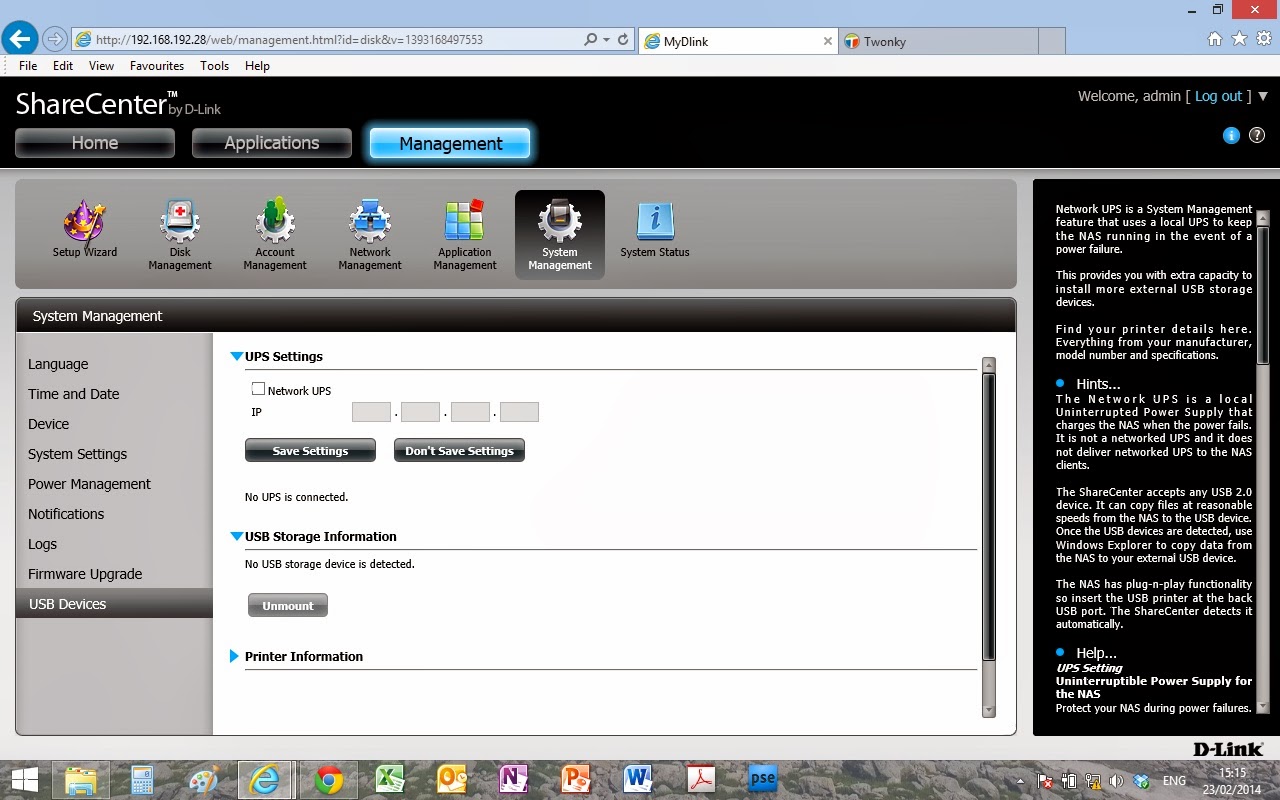Viewport: 1280px width, 800px height.
Task: Enable the Network UPS checkbox
Action: pos(258,389)
